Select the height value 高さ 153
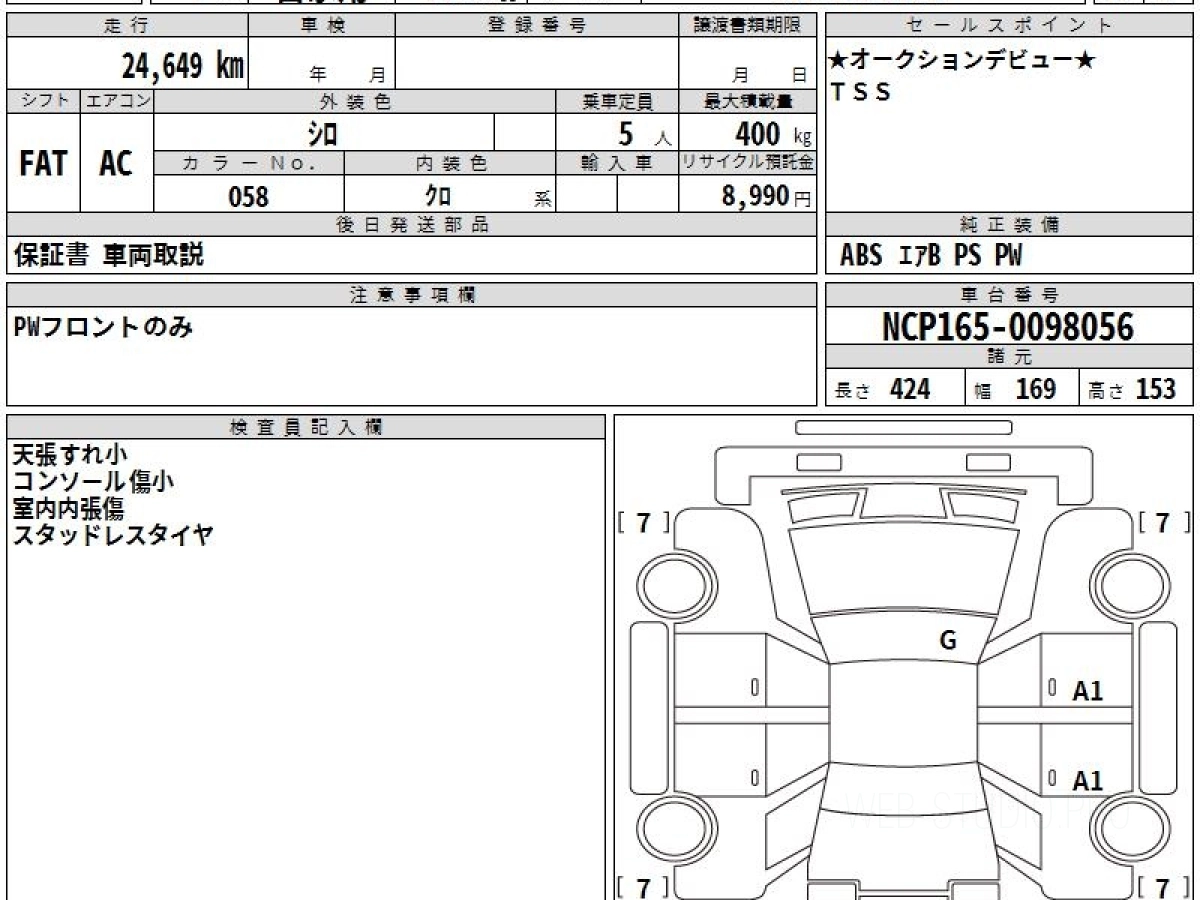1200x900 pixels. [1132, 390]
